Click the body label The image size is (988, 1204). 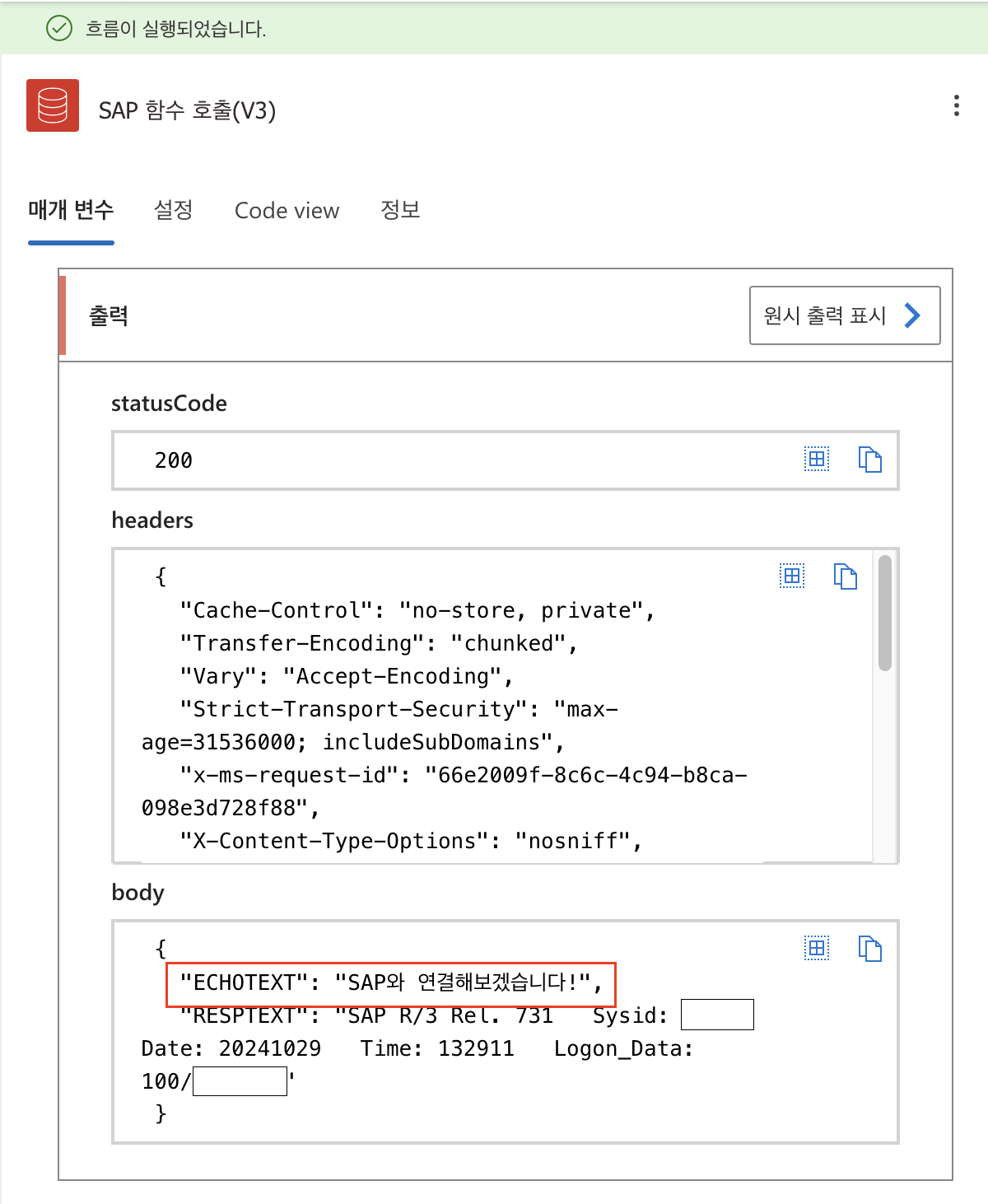[x=137, y=893]
